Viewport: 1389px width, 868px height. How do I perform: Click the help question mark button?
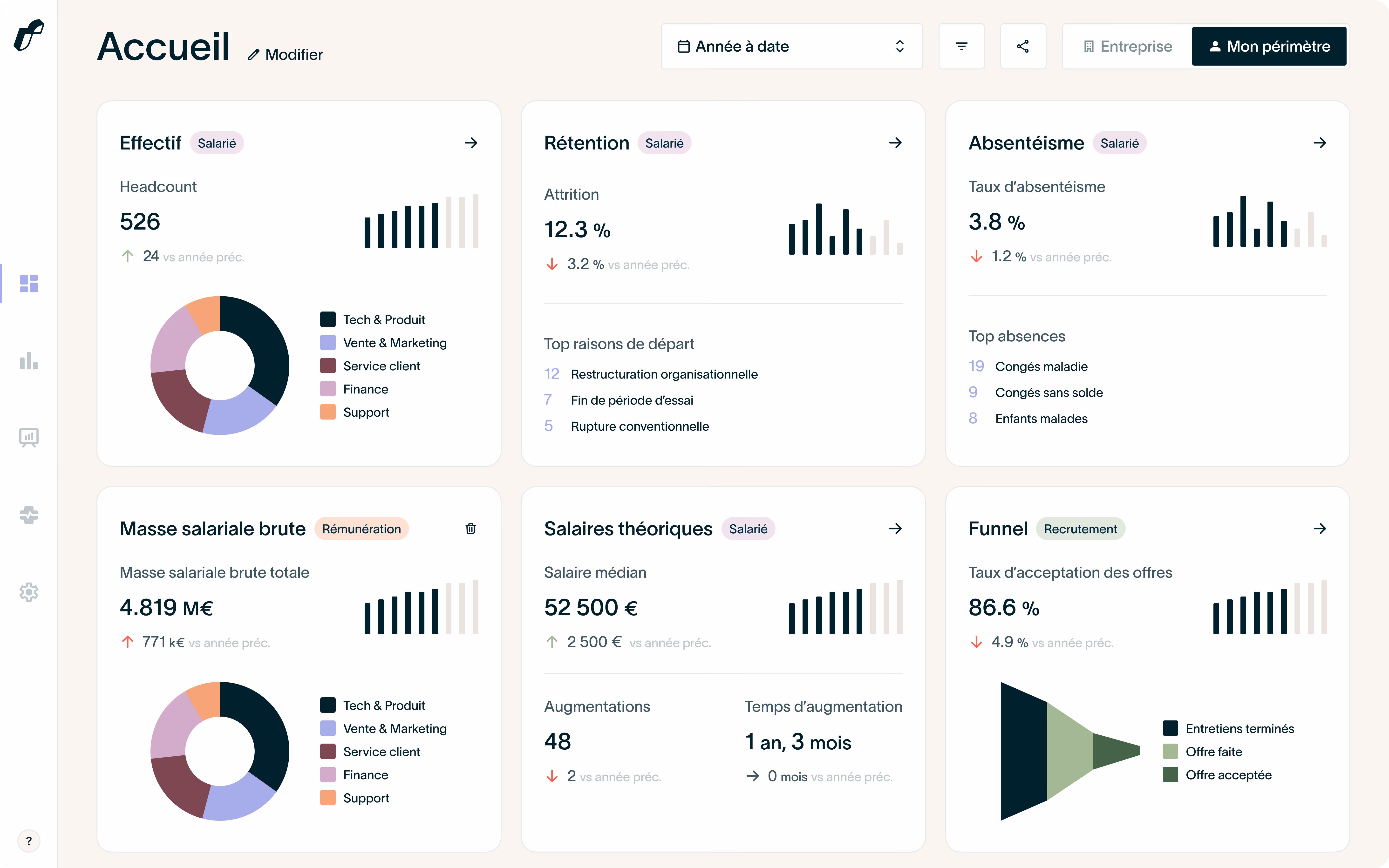click(x=29, y=841)
